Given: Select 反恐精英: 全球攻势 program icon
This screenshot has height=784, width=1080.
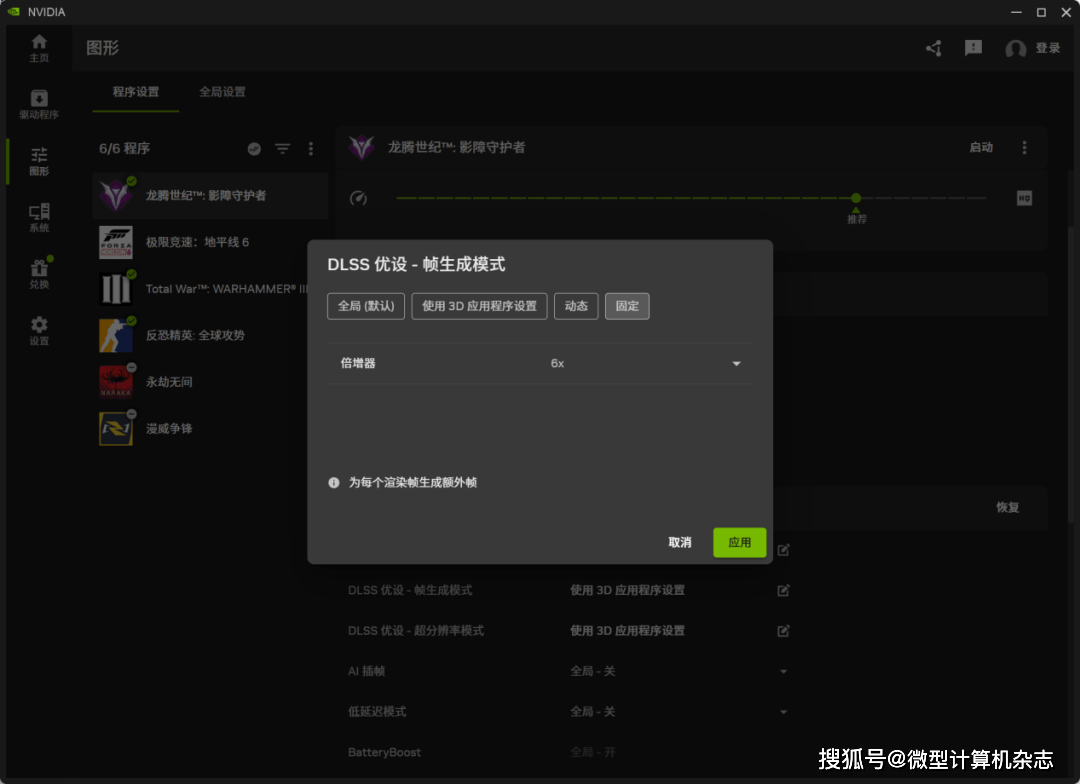Looking at the screenshot, I should pyautogui.click(x=116, y=336).
